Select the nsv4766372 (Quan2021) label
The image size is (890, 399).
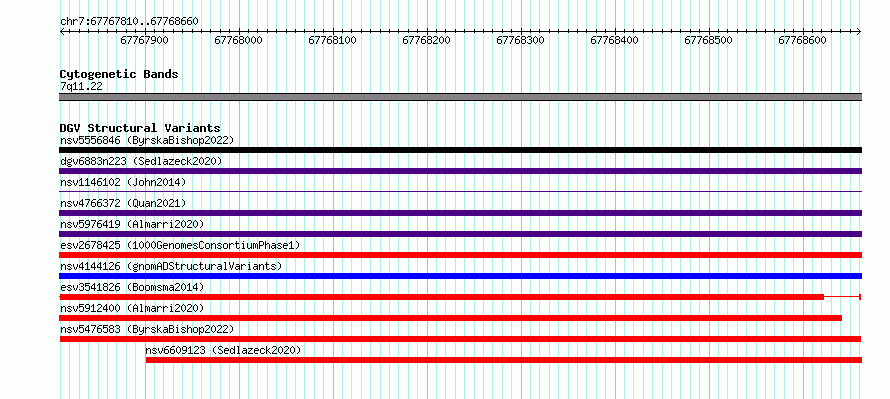(123, 203)
